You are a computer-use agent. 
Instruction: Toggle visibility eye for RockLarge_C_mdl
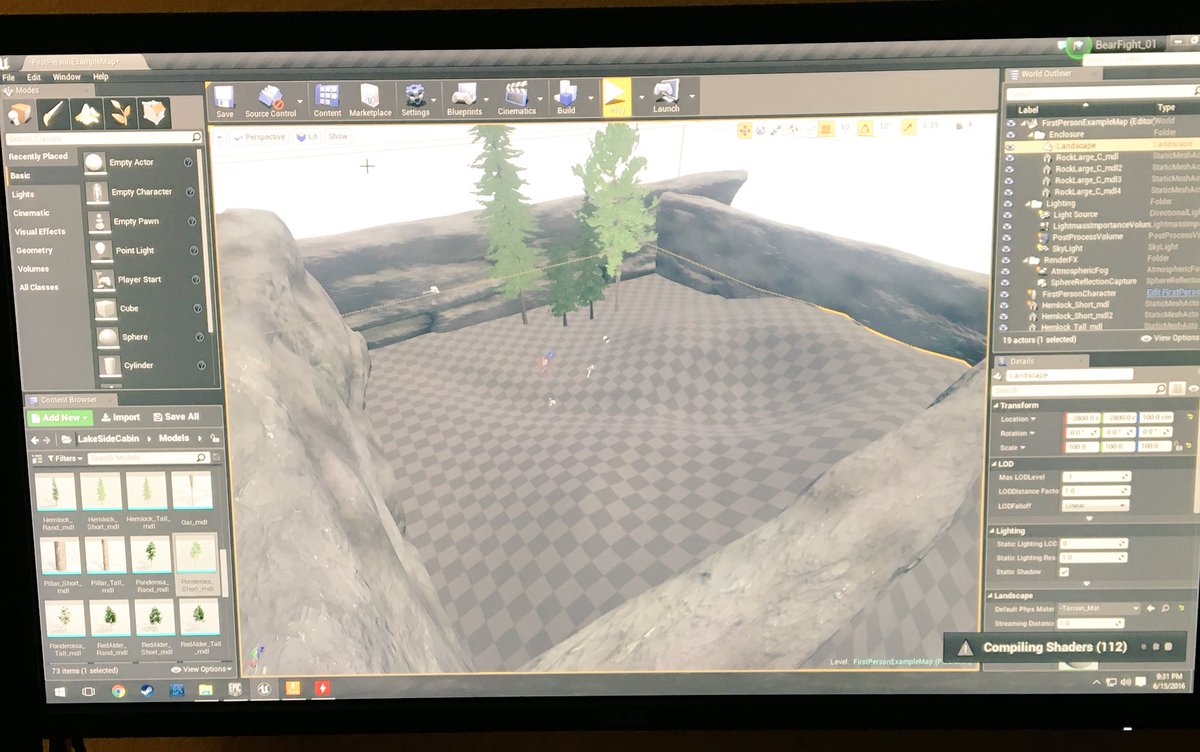coord(1011,157)
